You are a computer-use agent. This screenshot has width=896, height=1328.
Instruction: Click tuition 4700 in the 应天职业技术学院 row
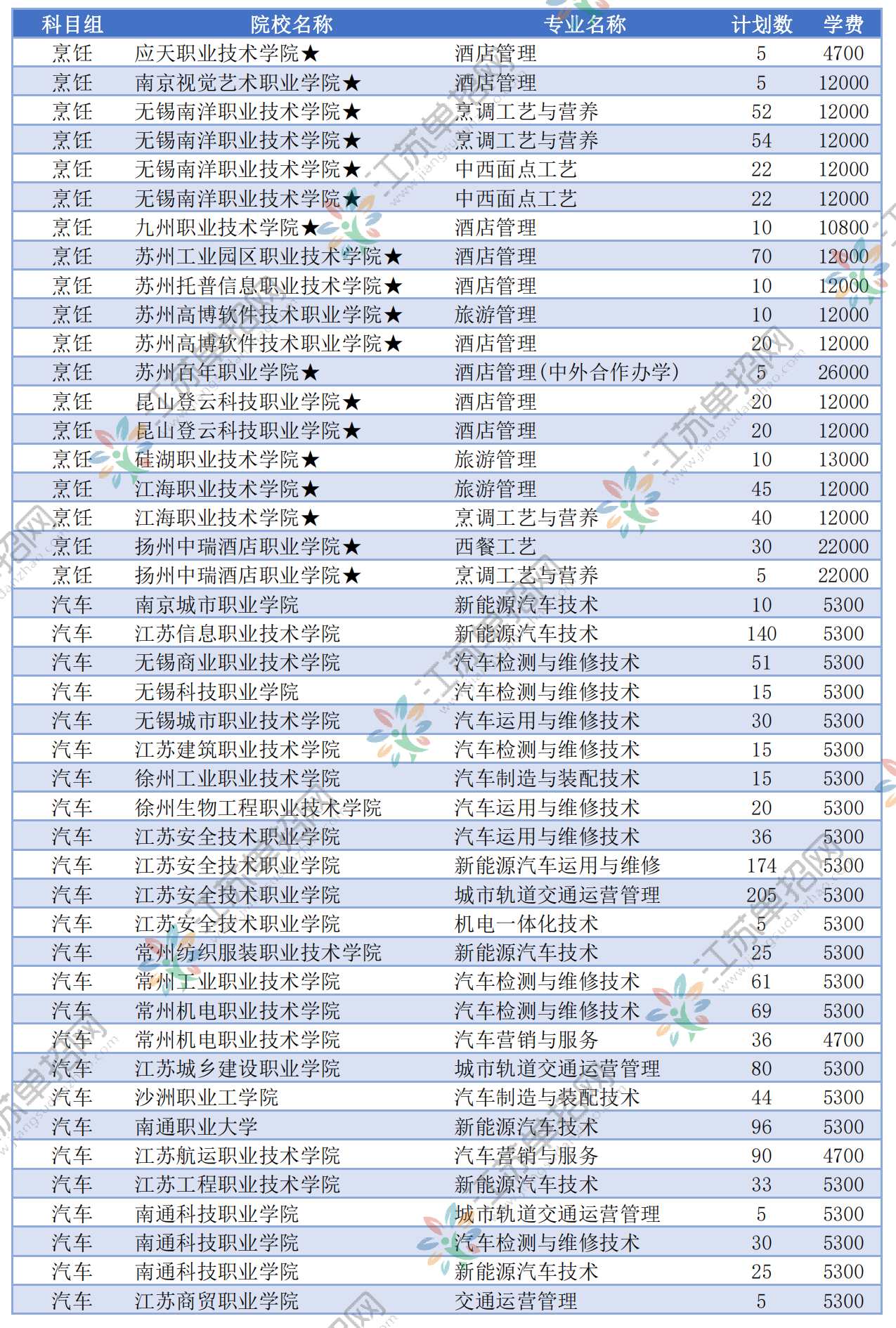tap(843, 53)
